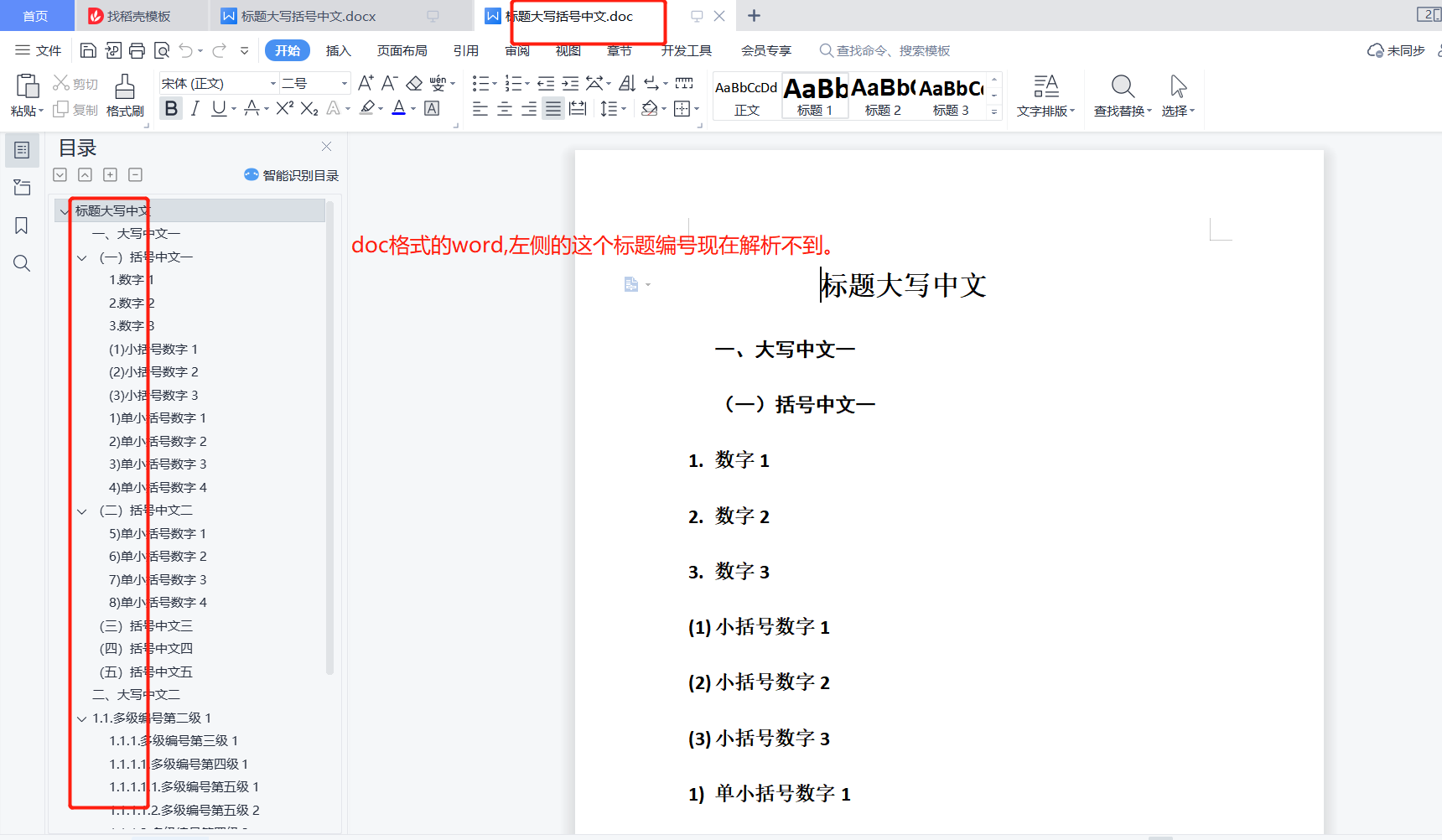Click the Sort A-Z icon
This screenshot has width=1442, height=840.
627,83
